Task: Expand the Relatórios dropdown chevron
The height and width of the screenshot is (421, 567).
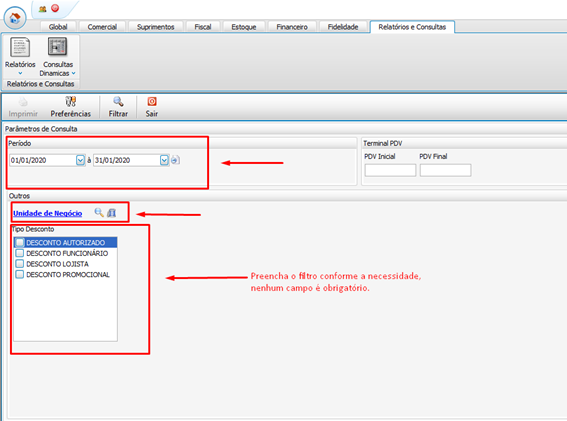Action: [x=20, y=73]
